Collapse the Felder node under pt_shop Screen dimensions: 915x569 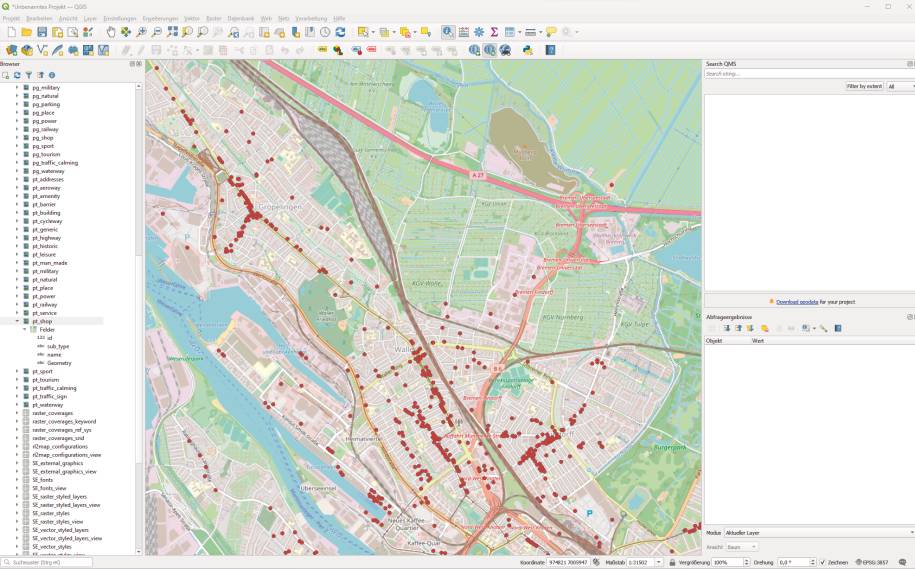25,330
